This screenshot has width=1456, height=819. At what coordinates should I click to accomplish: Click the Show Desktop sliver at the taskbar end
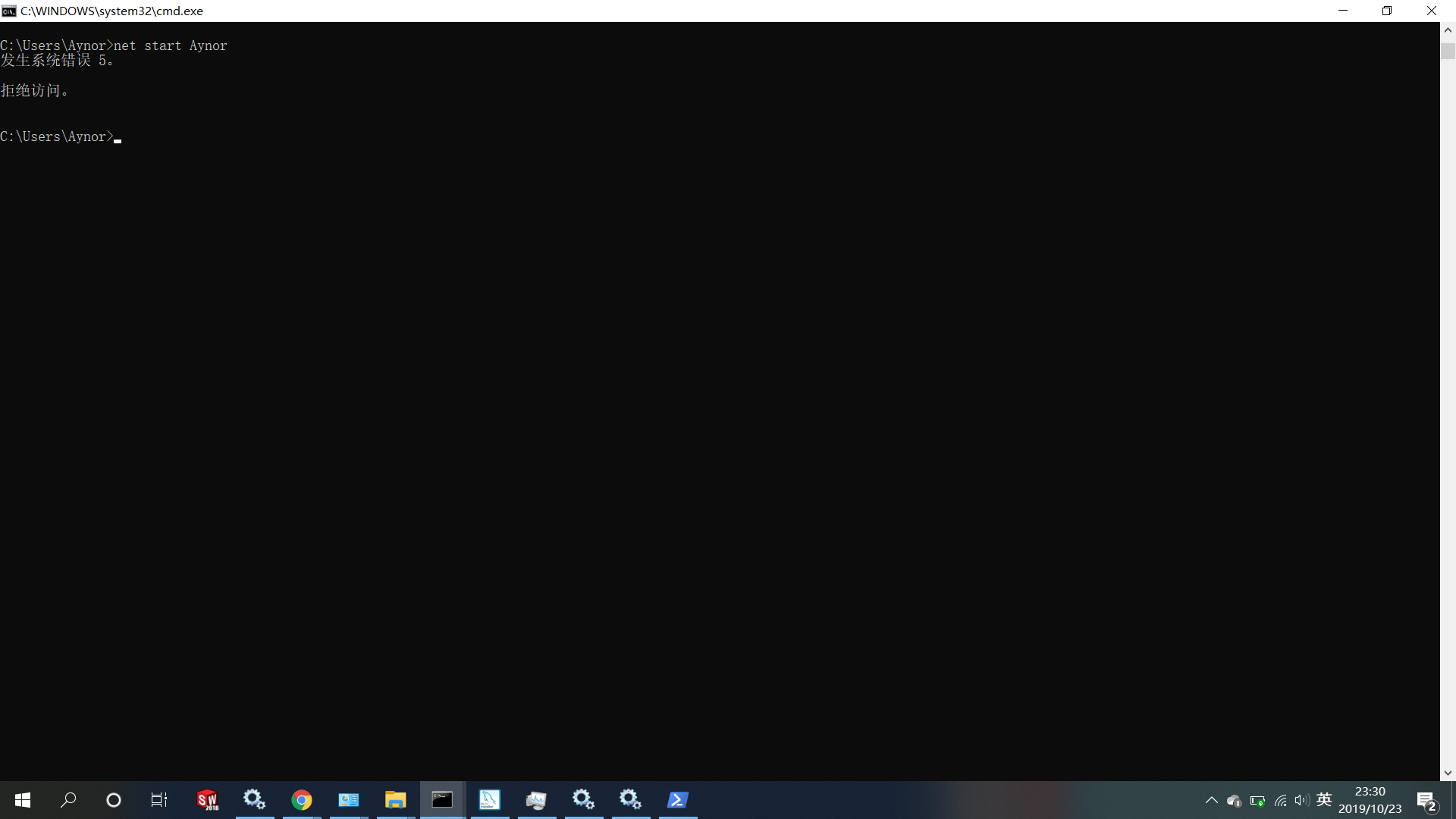click(x=1453, y=800)
